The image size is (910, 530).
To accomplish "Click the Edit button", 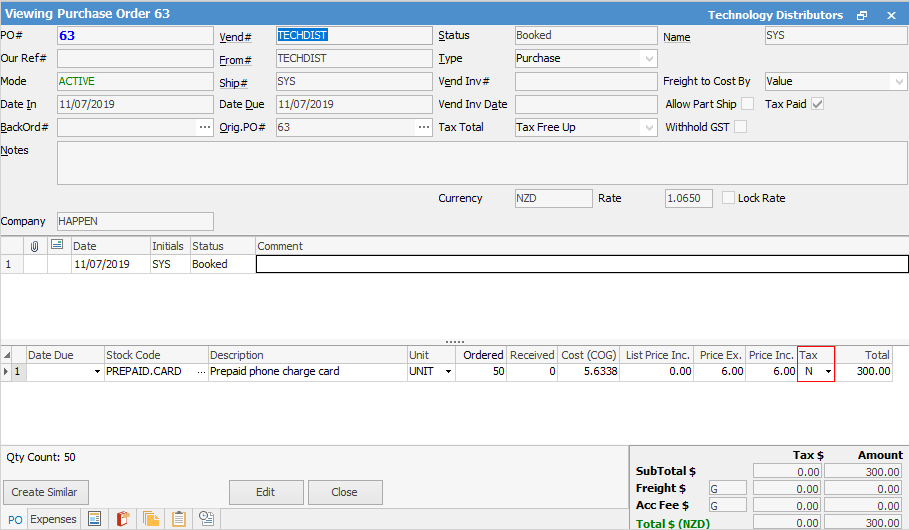I will point(266,492).
